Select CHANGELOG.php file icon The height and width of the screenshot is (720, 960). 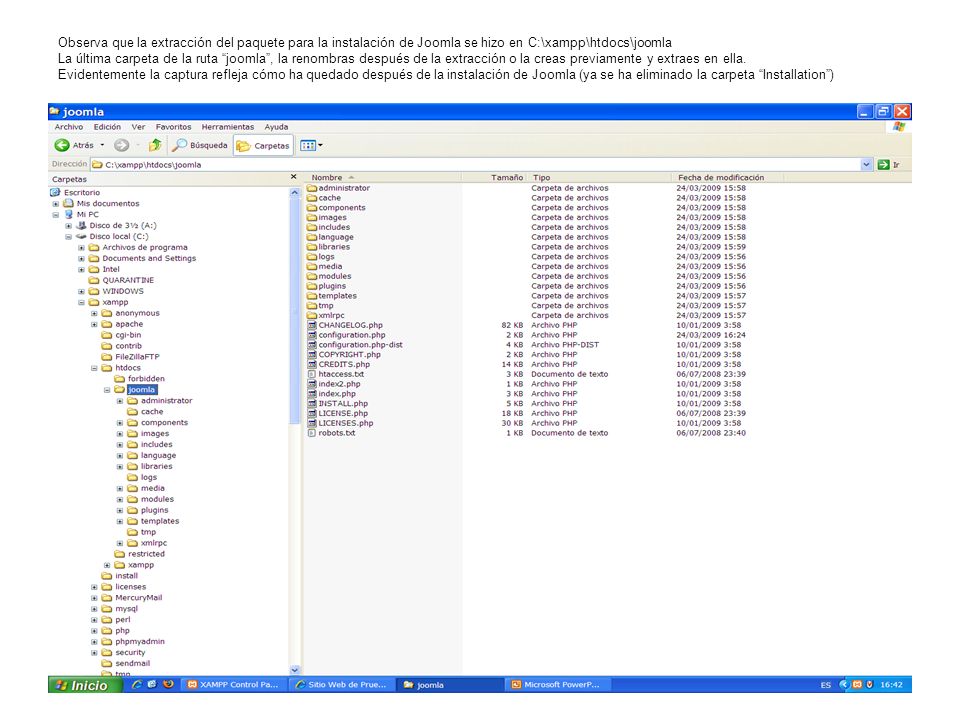click(312, 325)
